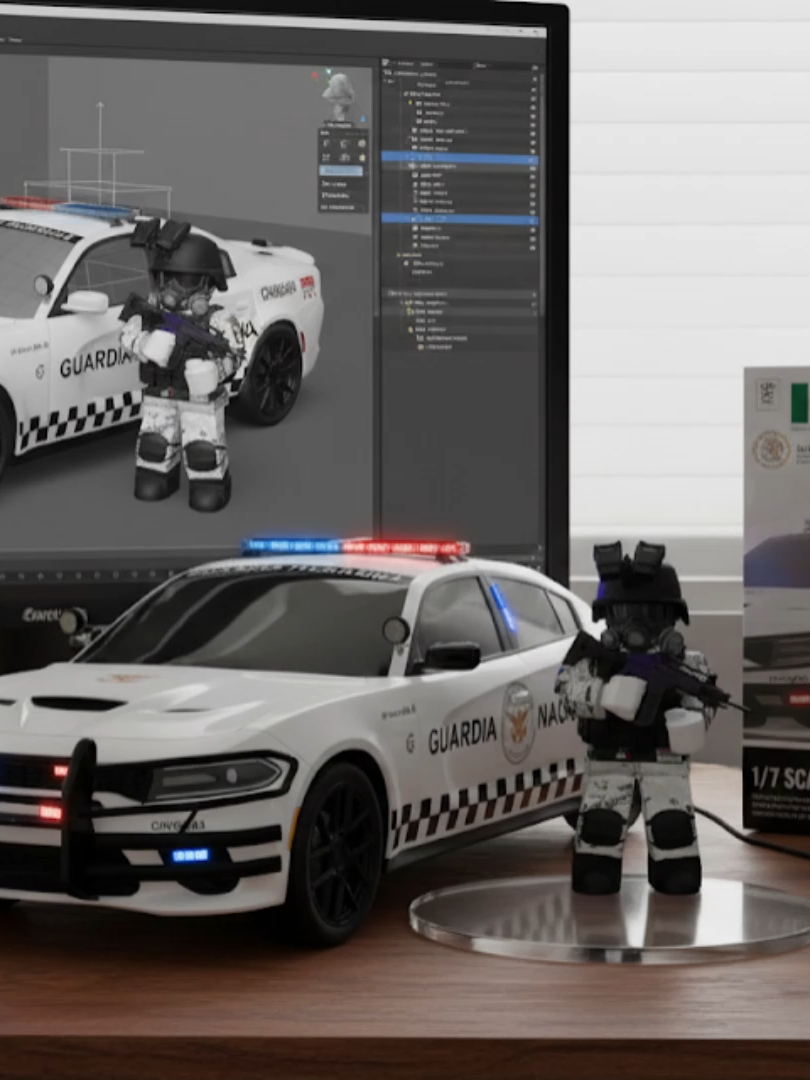Click the red X-axis dot on navigation gizmo
The width and height of the screenshot is (810, 1080).
point(315,76)
